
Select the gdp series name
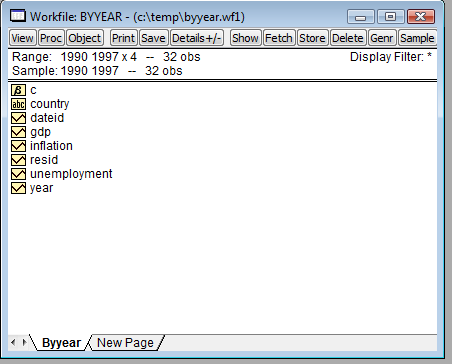[40, 132]
